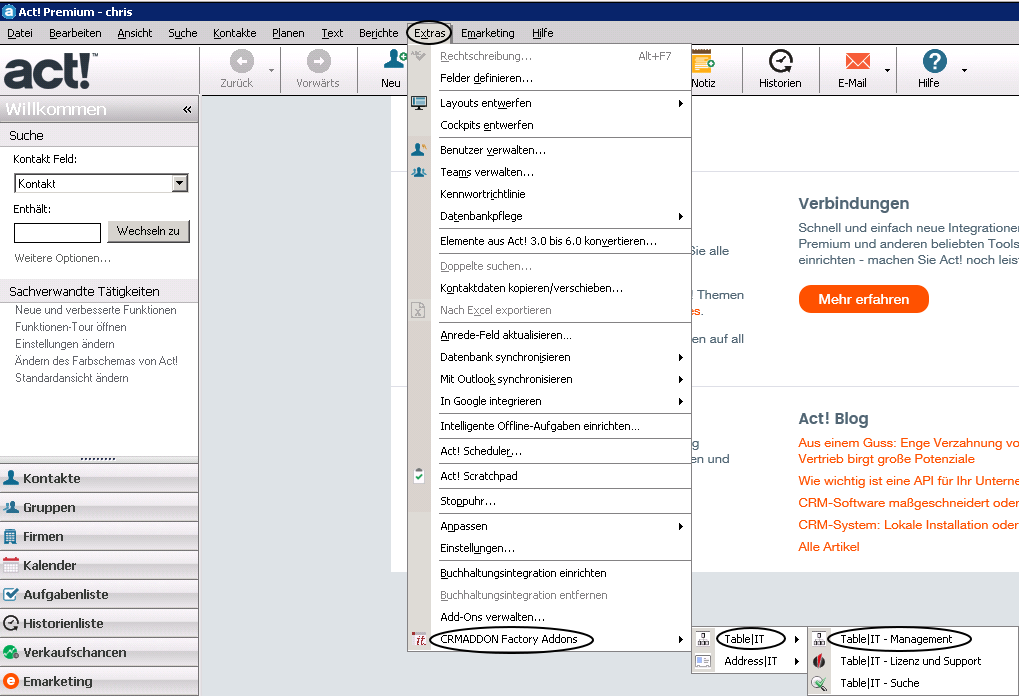This screenshot has width=1019, height=696.
Task: Click the Notiz toolbar icon
Action: [x=703, y=61]
